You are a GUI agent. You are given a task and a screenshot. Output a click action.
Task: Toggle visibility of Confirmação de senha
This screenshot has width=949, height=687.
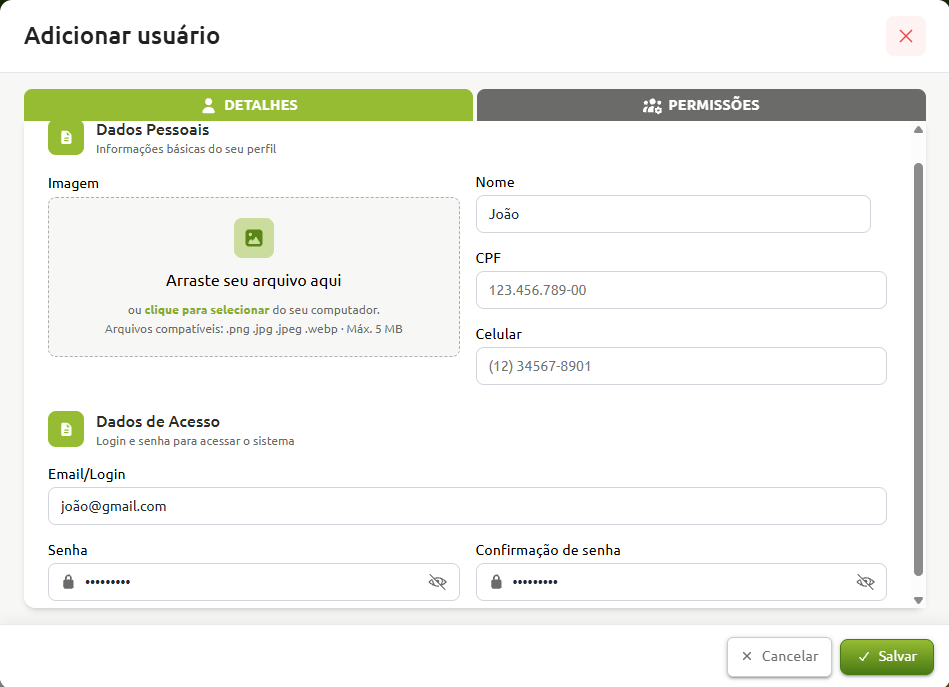(x=865, y=582)
